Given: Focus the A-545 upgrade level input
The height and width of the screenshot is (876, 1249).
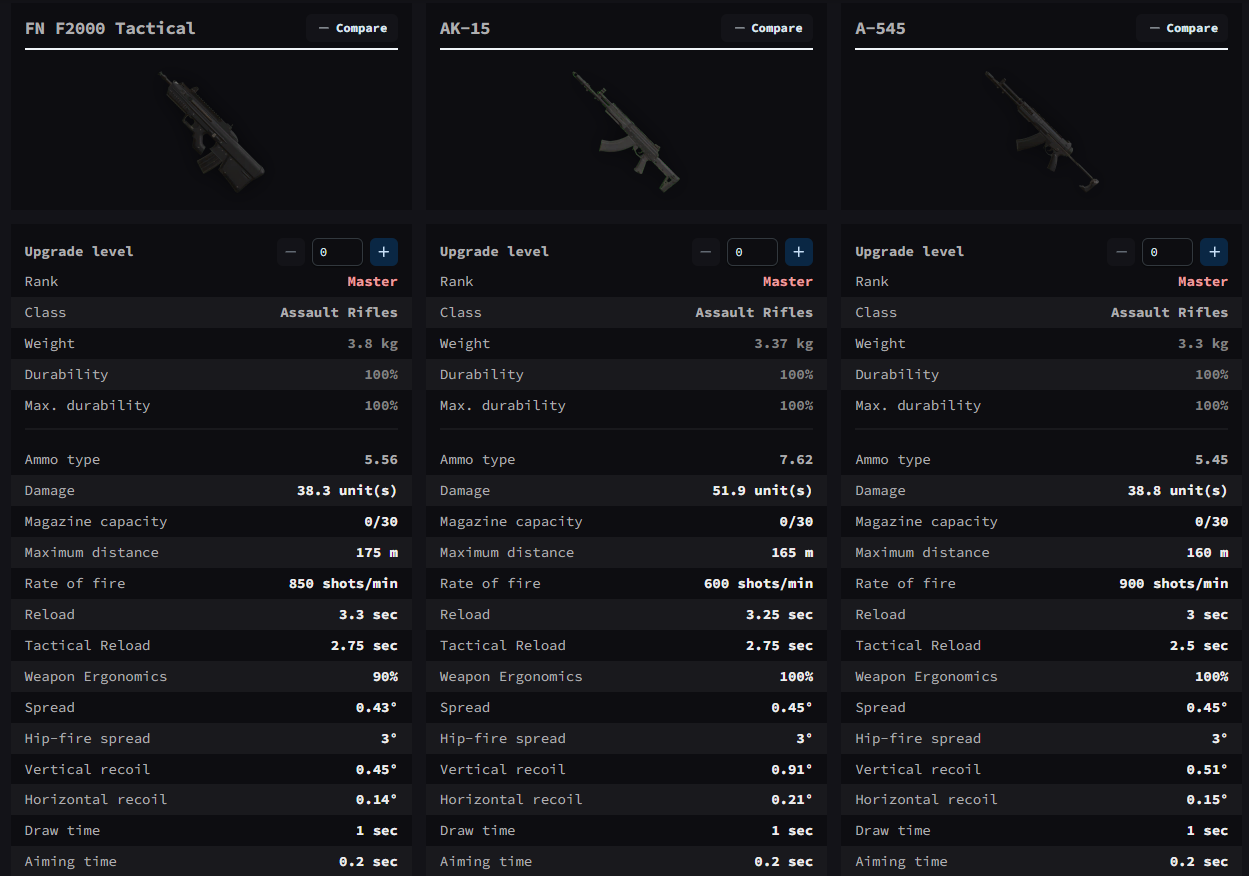Looking at the screenshot, I should (1167, 252).
